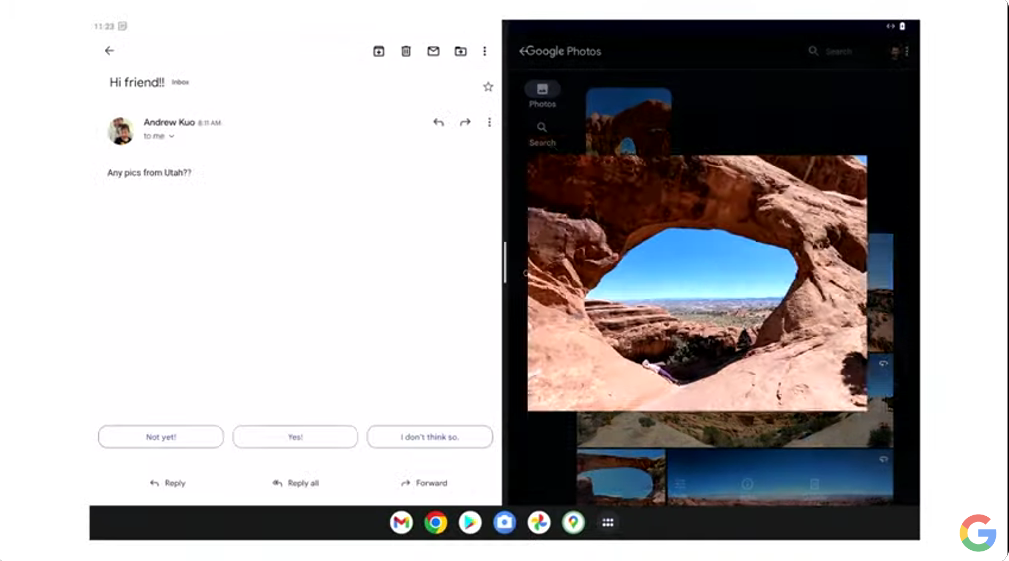1009x561 pixels.
Task: Click the 'Hi friend!!' subject line
Action: pyautogui.click(x=137, y=82)
